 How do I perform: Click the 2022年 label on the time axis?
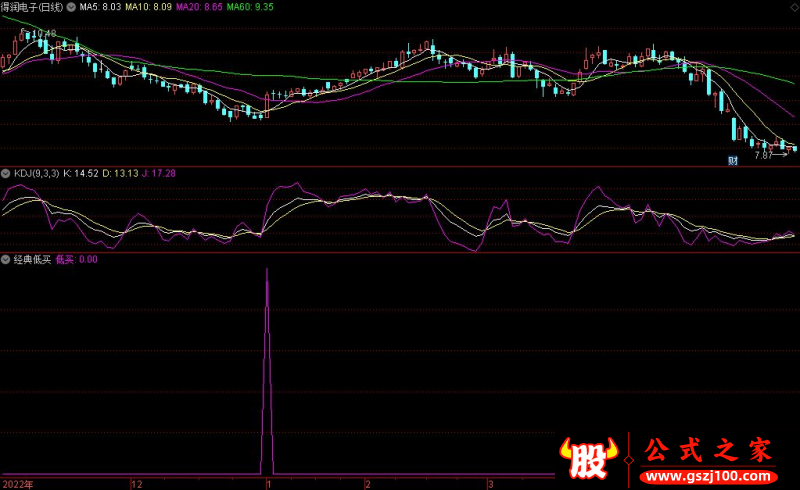17,483
